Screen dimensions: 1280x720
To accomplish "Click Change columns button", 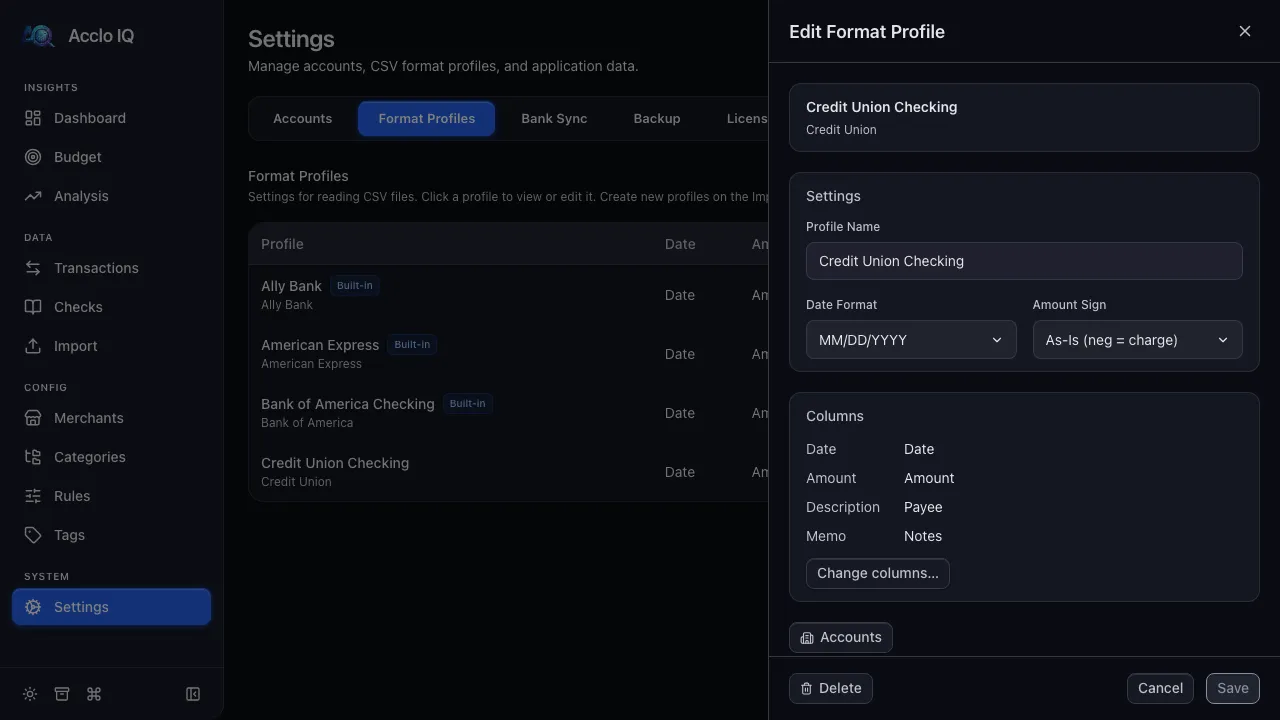I will click(878, 573).
